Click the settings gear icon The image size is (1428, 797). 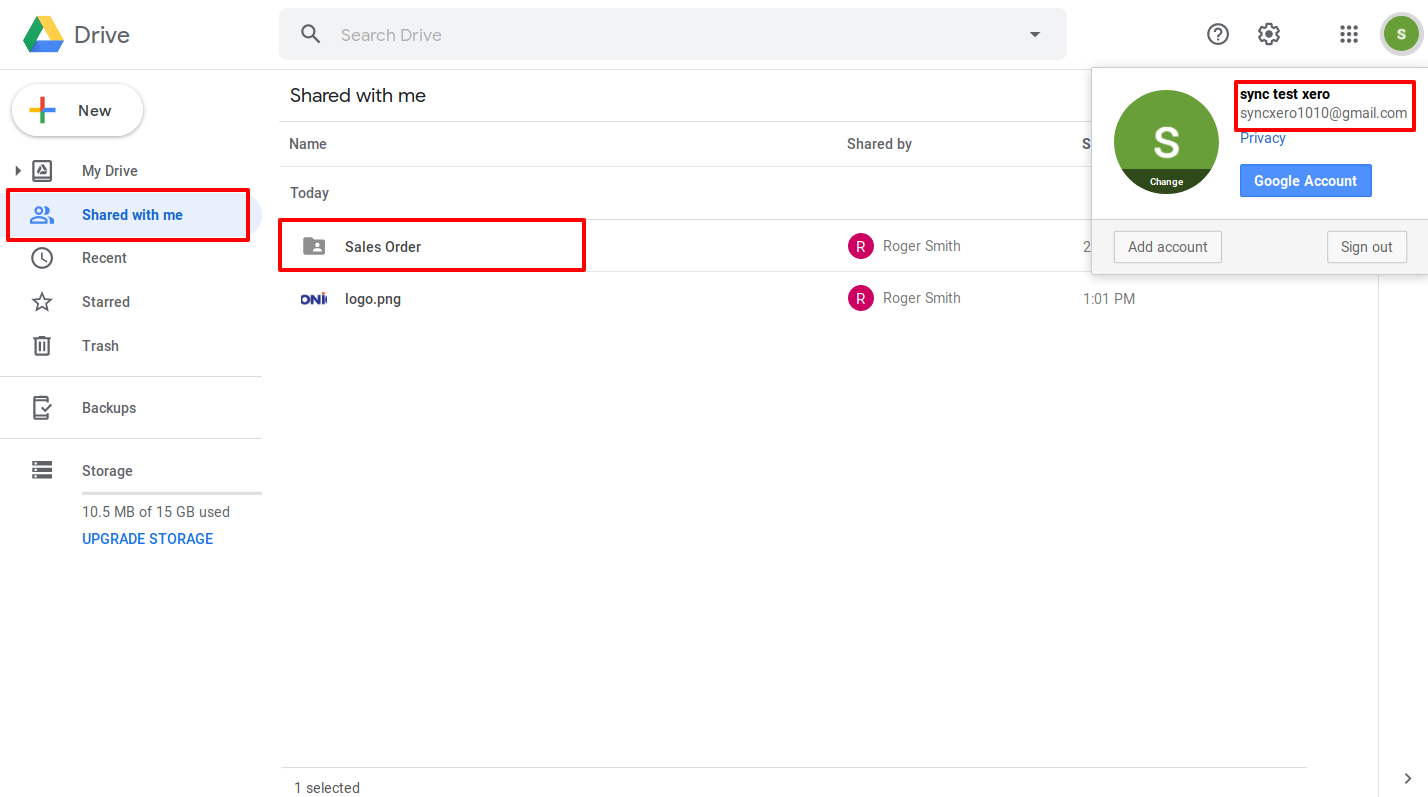pyautogui.click(x=1268, y=35)
